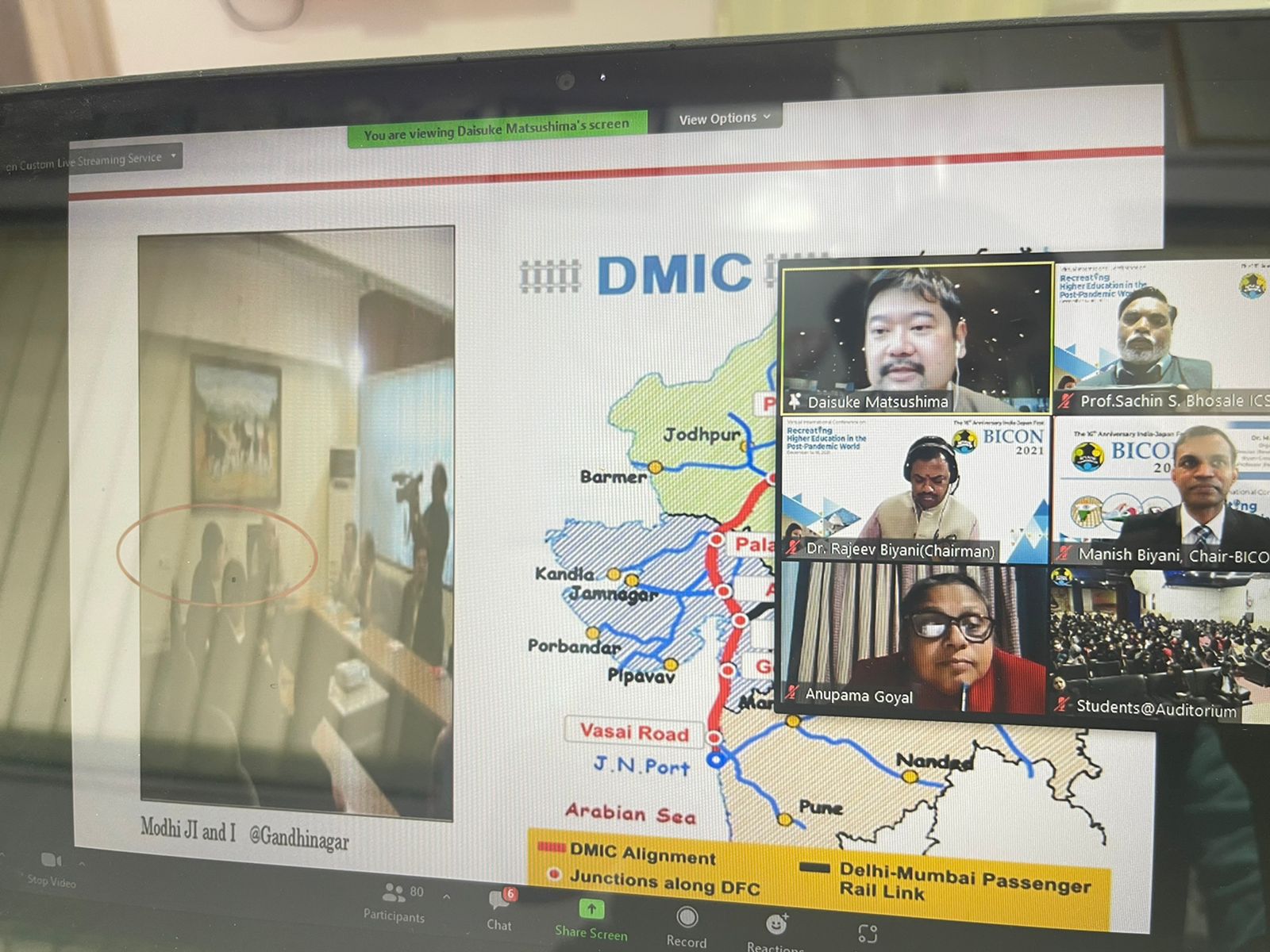This screenshot has height=952, width=1270.
Task: Start recording with the Record icon
Action: click(687, 918)
